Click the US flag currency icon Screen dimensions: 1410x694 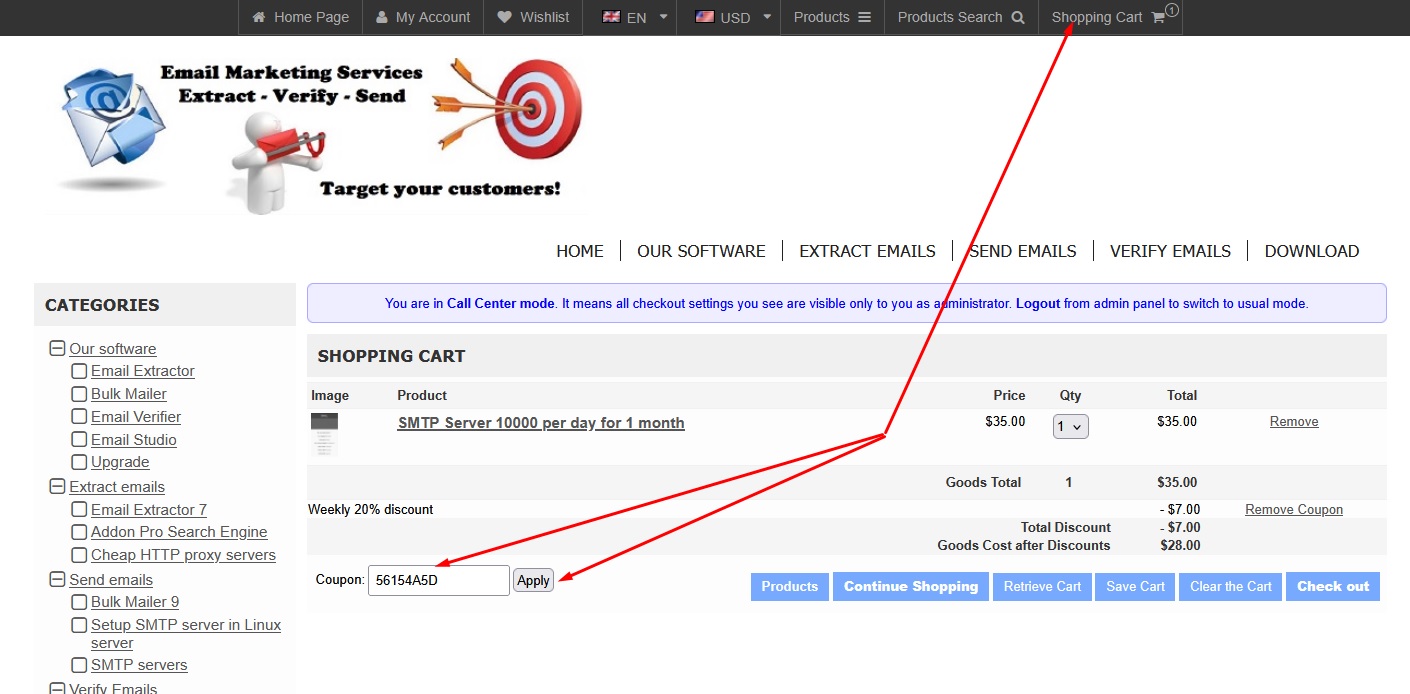point(704,17)
